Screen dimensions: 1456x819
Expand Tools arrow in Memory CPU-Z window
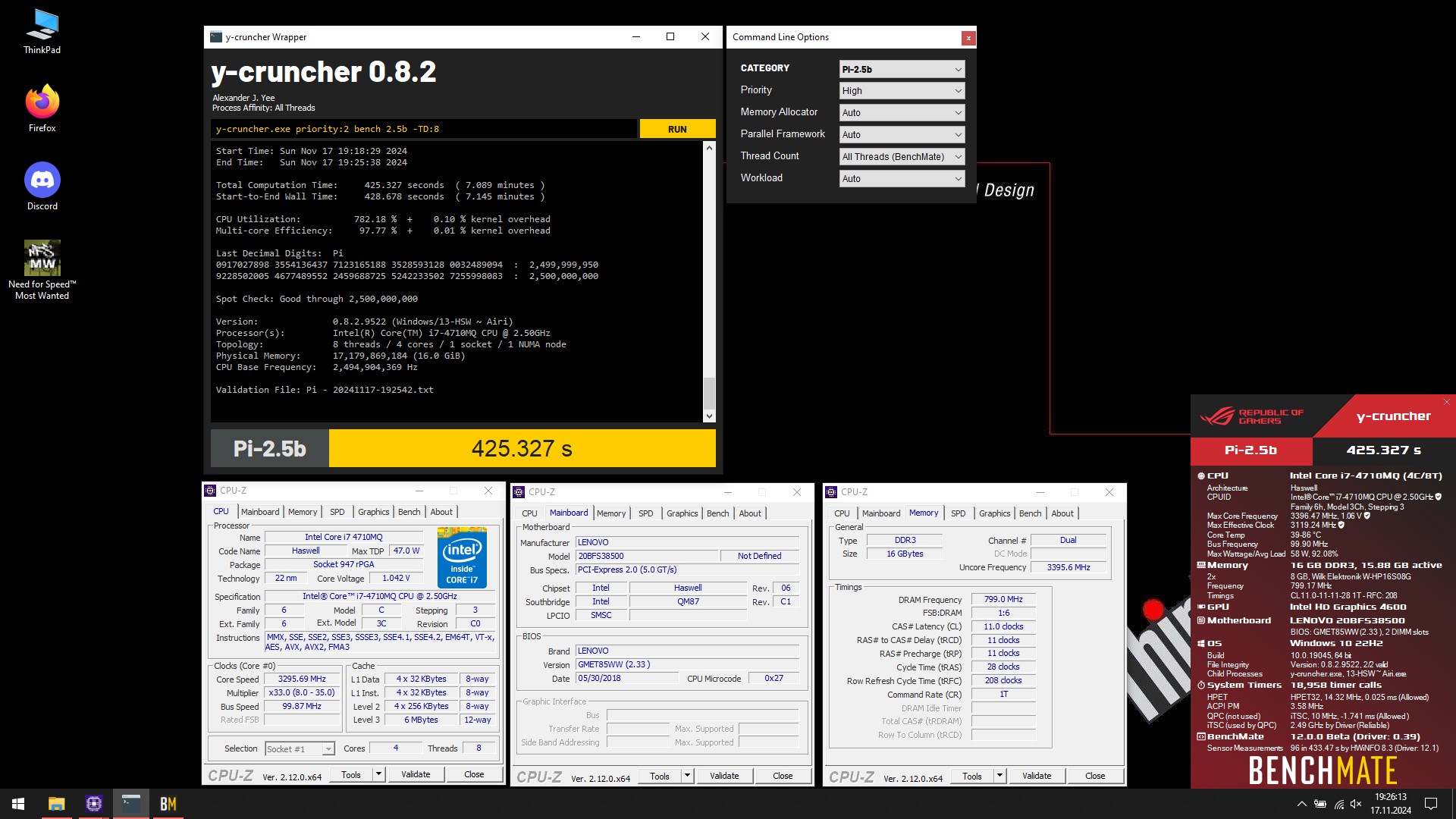click(999, 776)
